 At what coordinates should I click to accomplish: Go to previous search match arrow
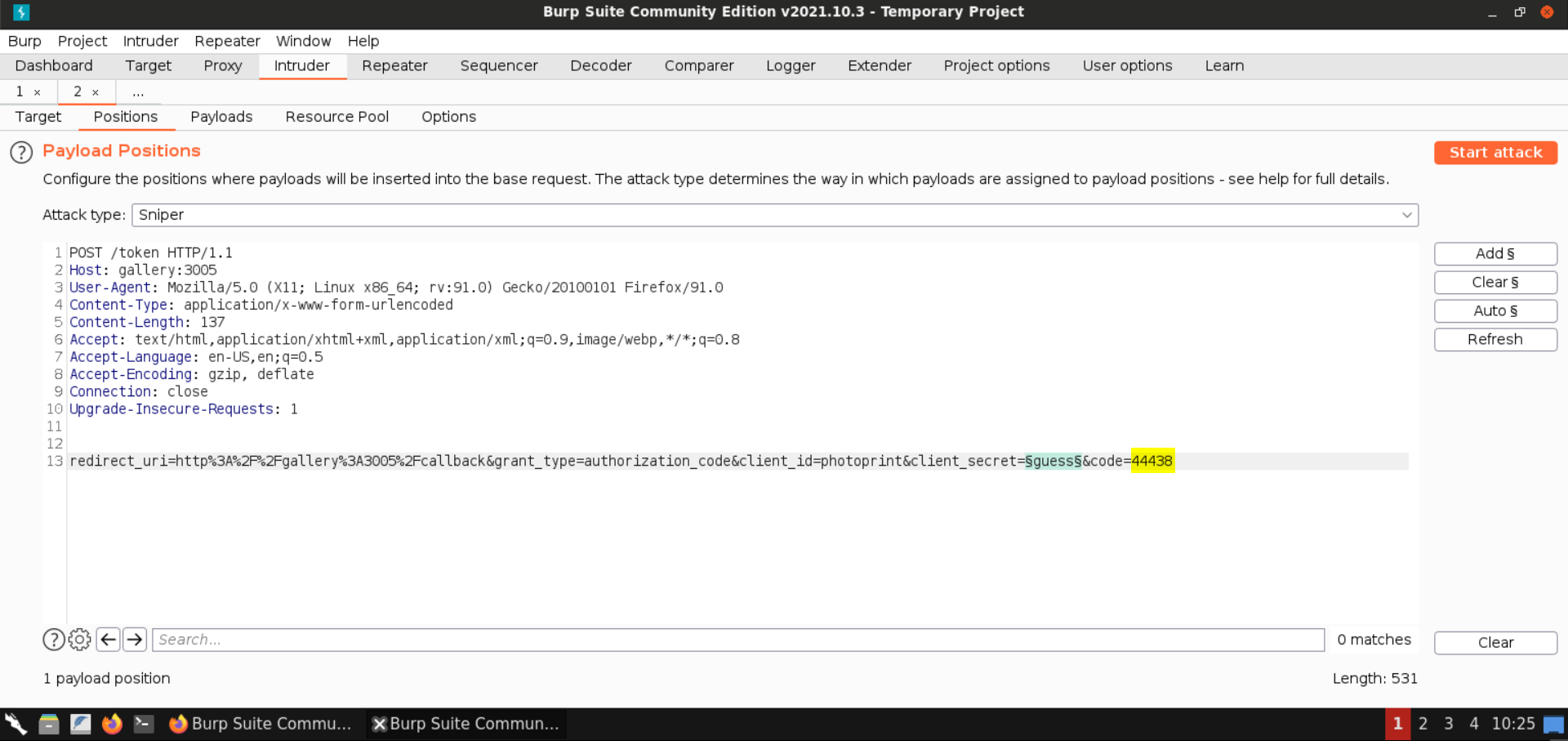(108, 640)
